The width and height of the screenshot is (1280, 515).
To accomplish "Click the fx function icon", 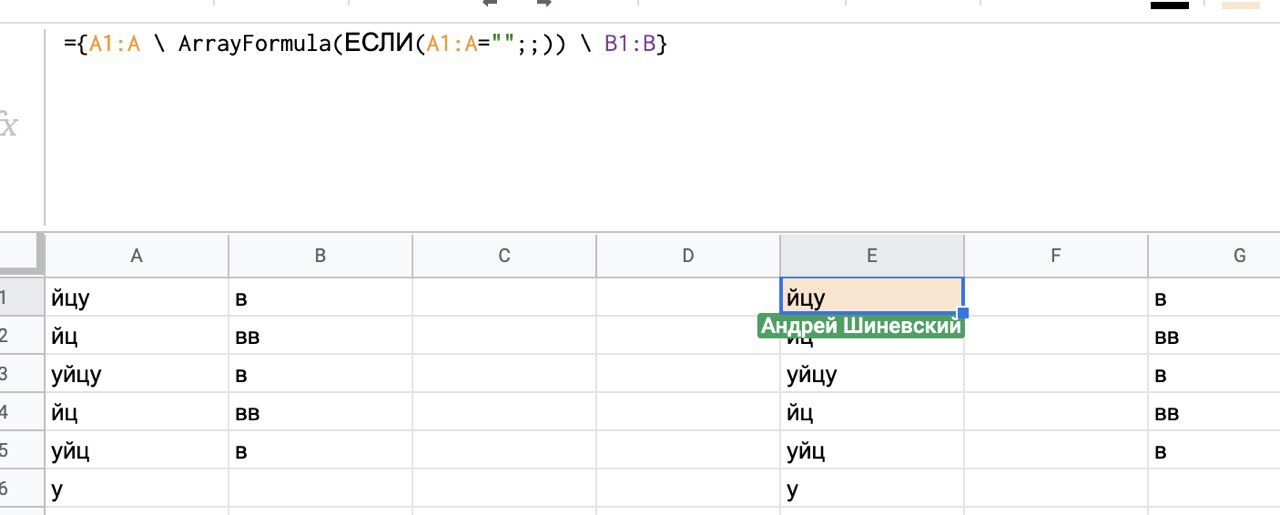I will click(x=10, y=128).
